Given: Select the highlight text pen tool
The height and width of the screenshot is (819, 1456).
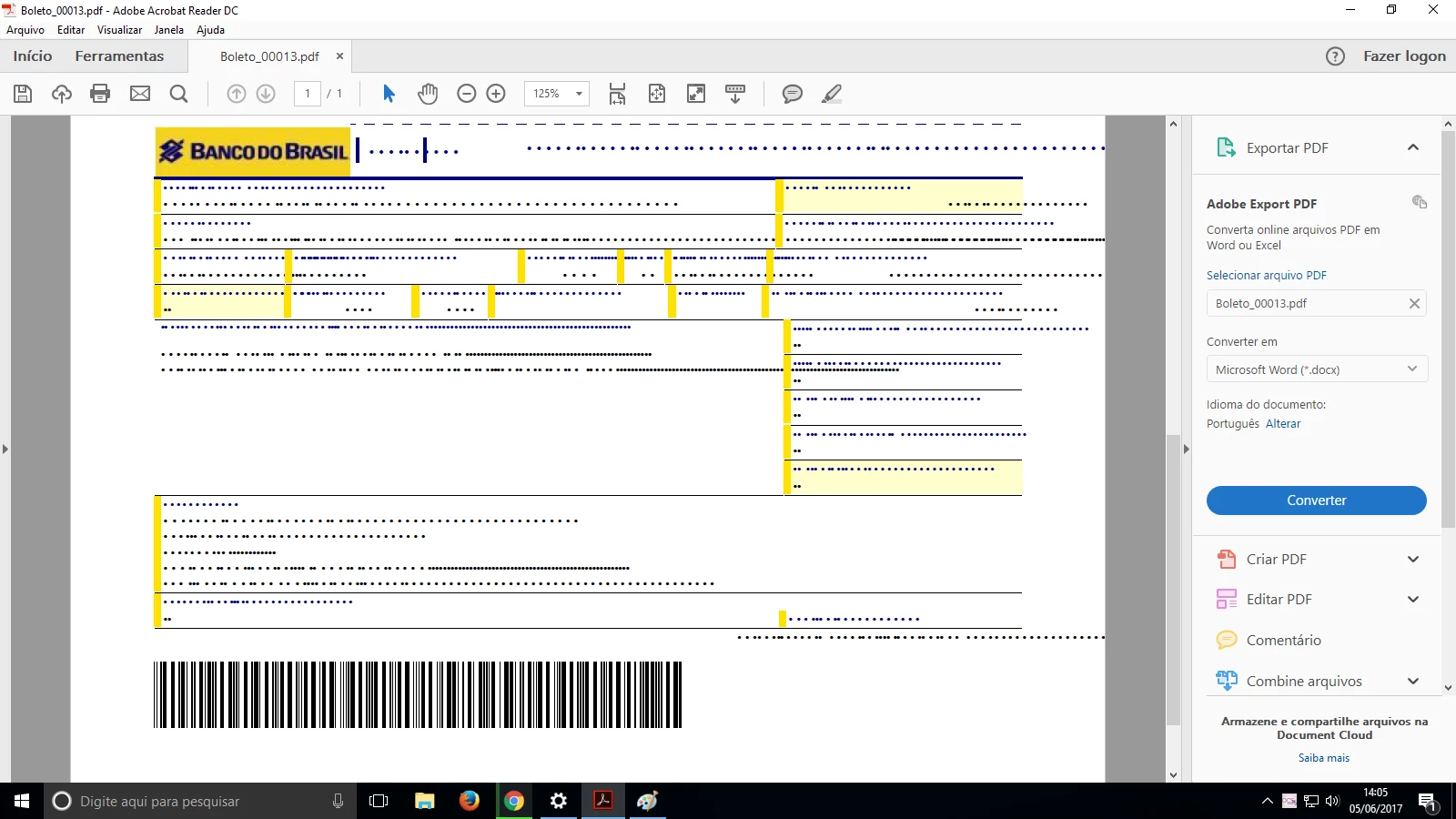Looking at the screenshot, I should (x=832, y=94).
